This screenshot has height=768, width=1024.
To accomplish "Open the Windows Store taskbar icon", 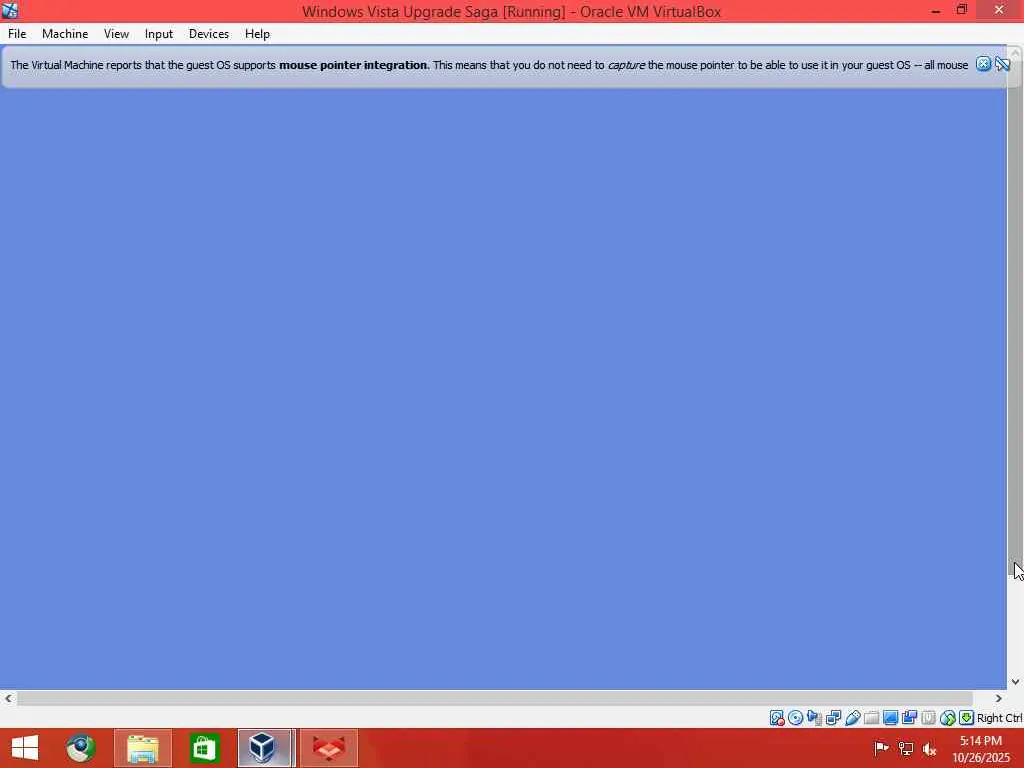I will (x=204, y=748).
